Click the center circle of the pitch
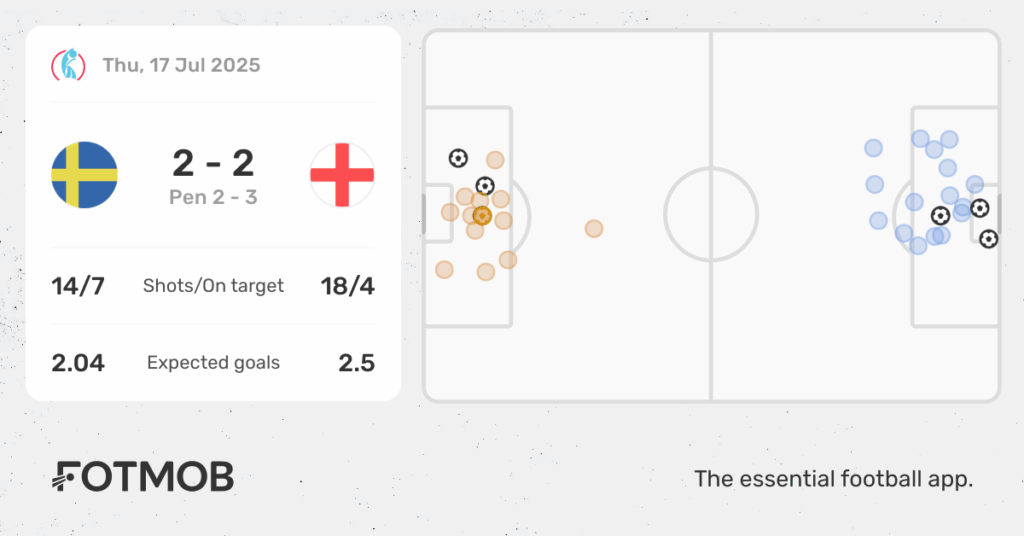 point(711,214)
